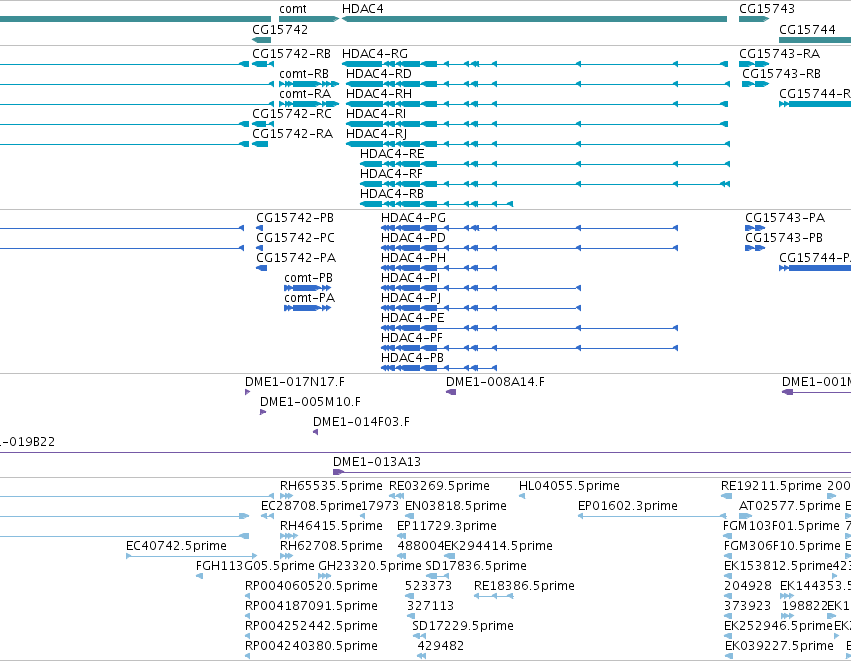The width and height of the screenshot is (851, 661).
Task: Select the comt gene label
Action: click(x=293, y=9)
